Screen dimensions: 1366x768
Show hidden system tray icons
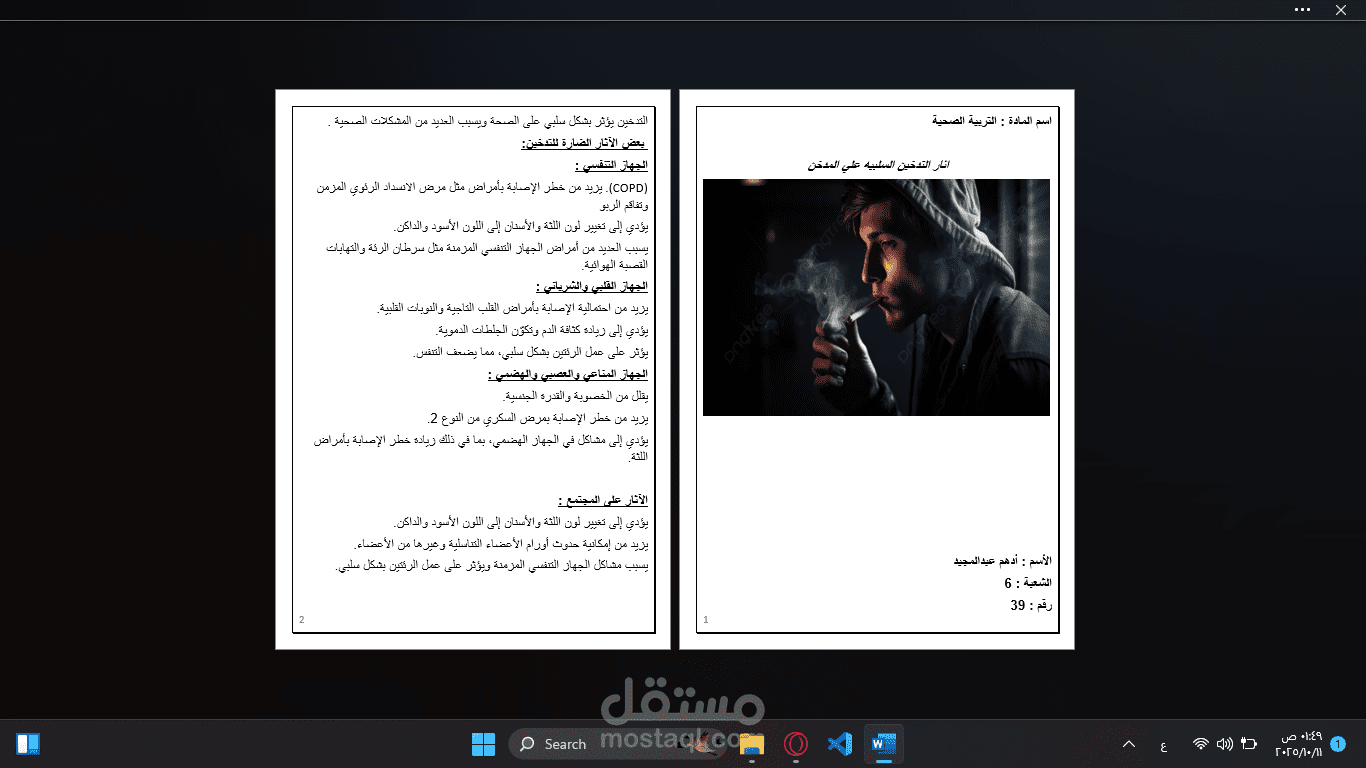click(x=1129, y=744)
